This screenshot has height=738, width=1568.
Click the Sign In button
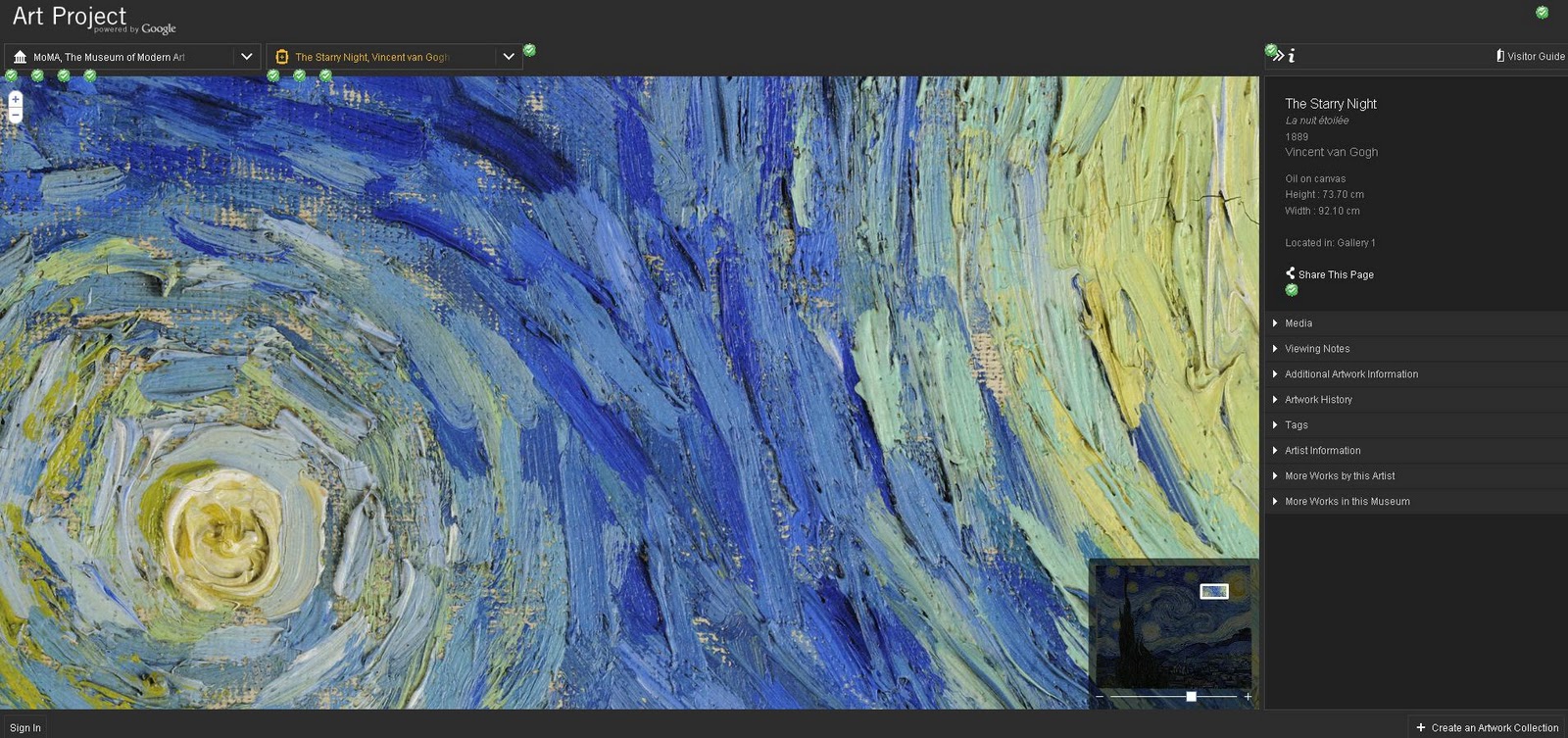coord(25,727)
